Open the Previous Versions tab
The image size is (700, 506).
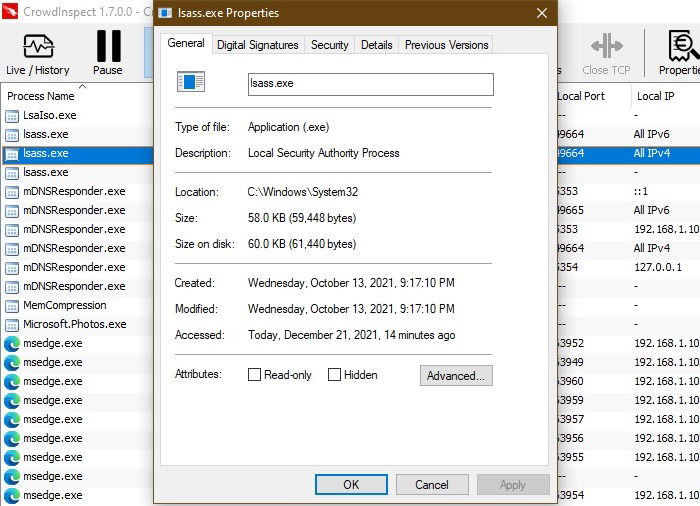(x=446, y=45)
